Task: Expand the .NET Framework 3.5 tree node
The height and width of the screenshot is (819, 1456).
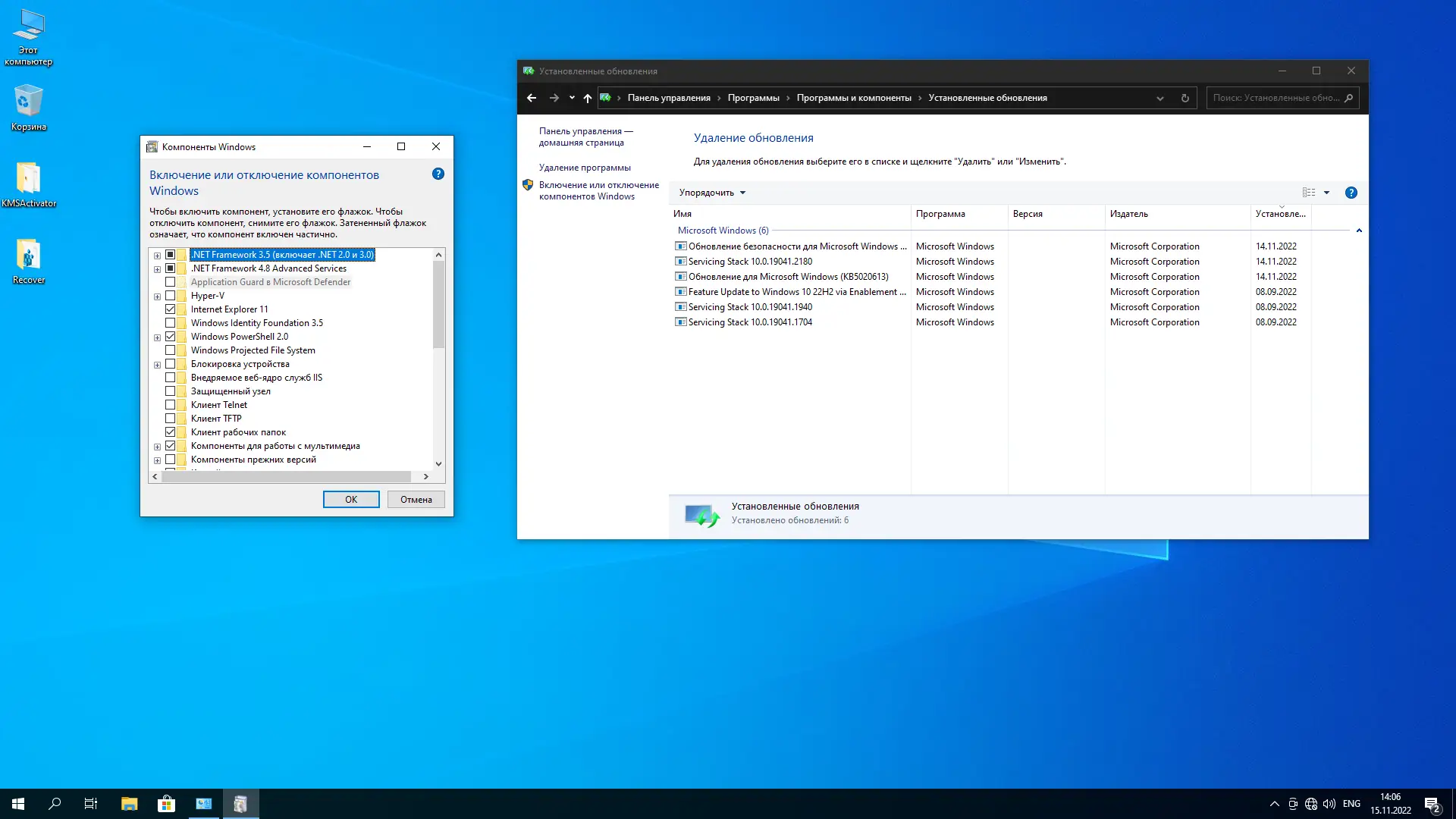Action: point(157,255)
